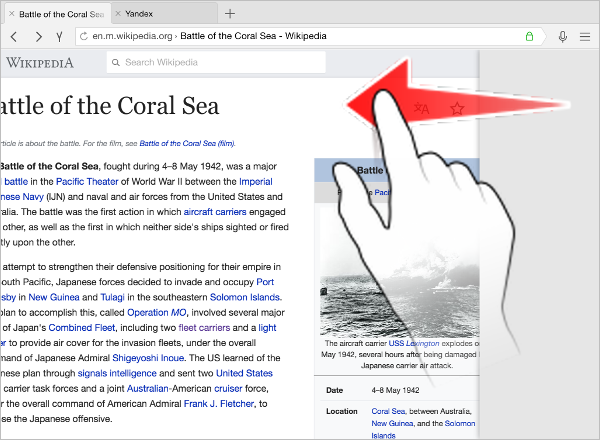Go back with the browser back arrow

(x=14, y=37)
